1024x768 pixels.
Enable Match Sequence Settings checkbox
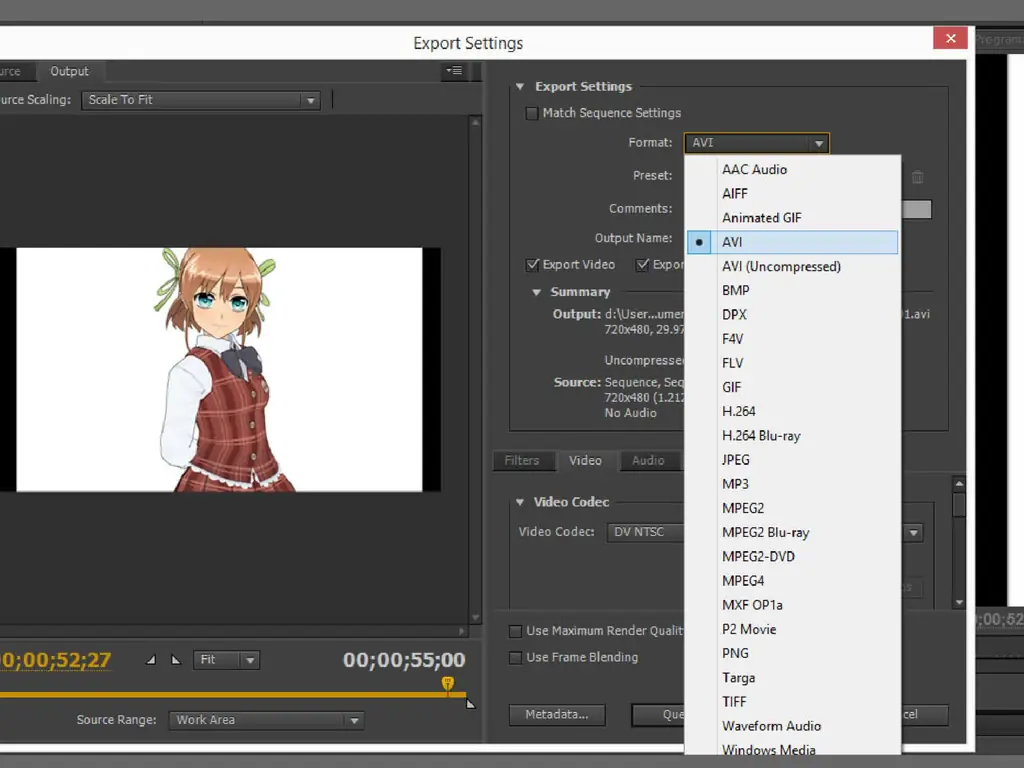point(532,114)
